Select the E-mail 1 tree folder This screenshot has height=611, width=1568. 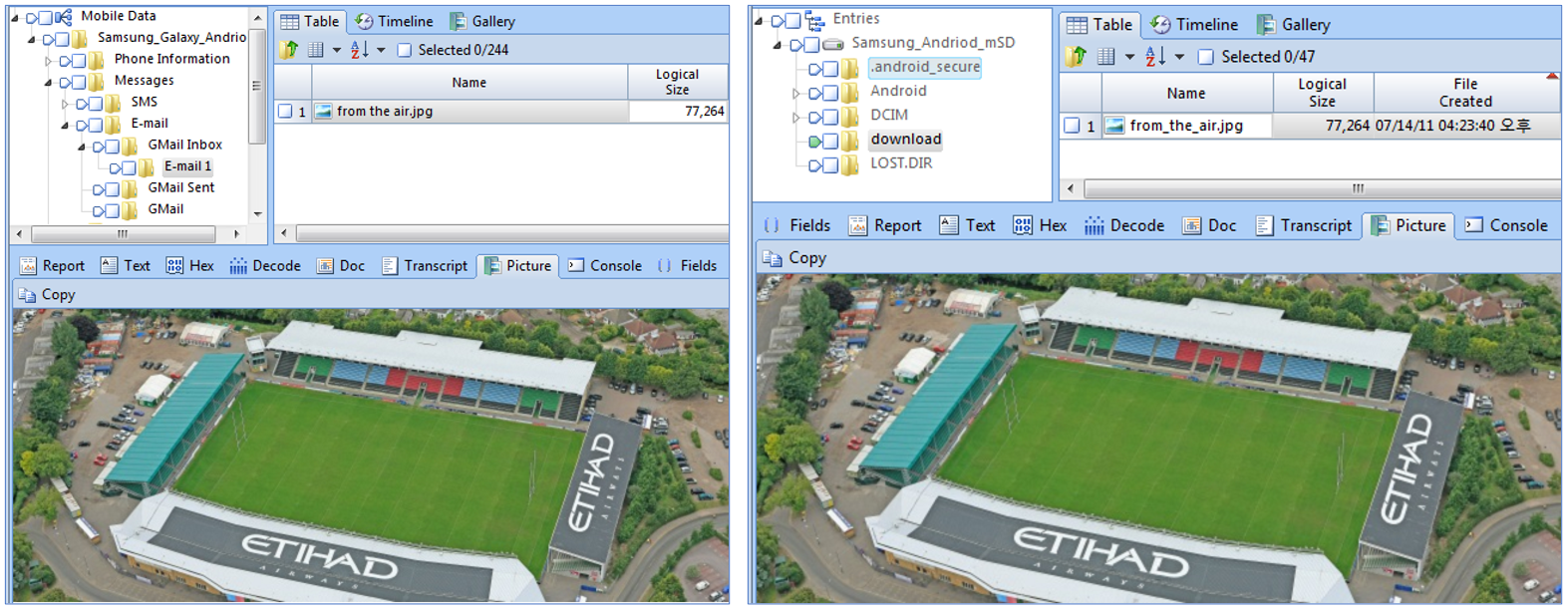[x=187, y=166]
